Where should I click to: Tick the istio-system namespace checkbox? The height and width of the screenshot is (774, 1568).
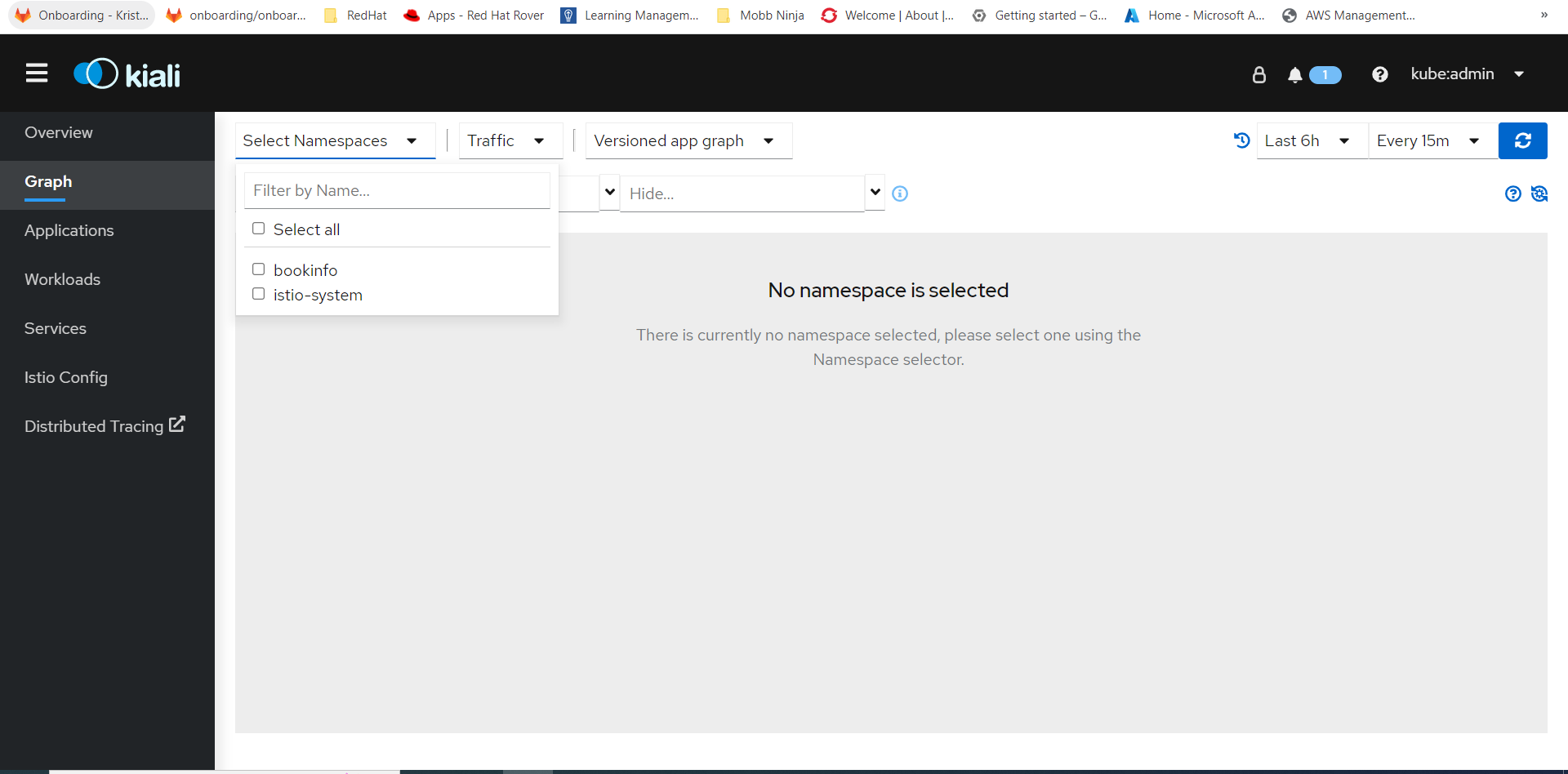[x=259, y=294]
